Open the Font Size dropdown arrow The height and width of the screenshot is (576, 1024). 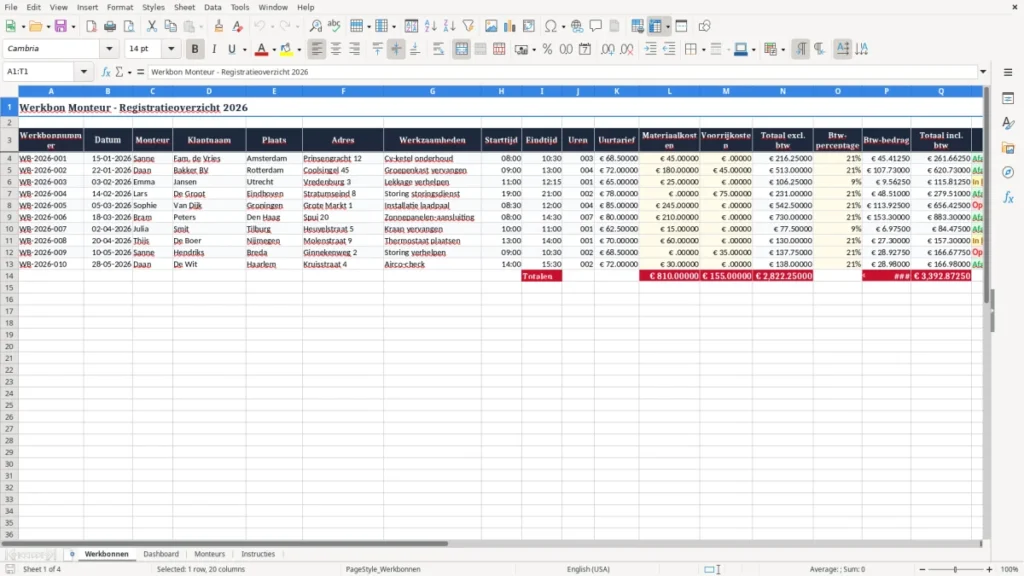click(x=171, y=49)
